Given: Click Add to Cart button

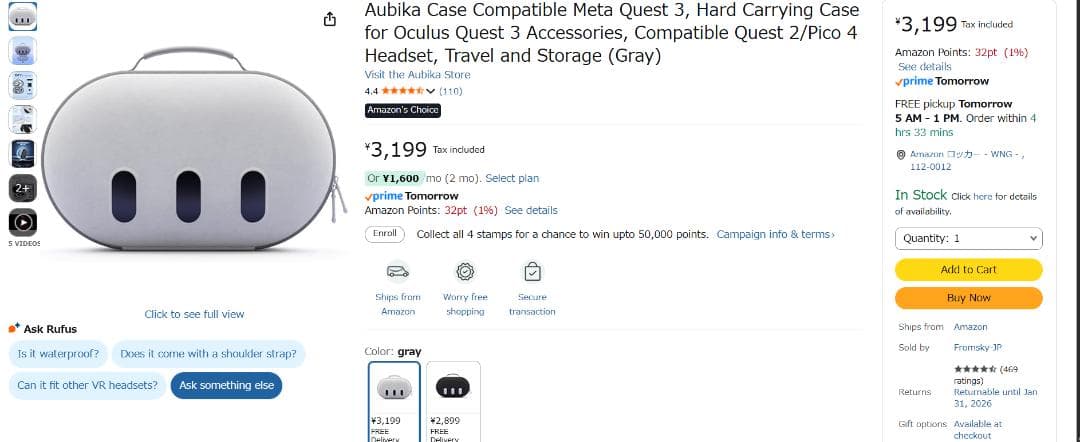Looking at the screenshot, I should point(968,270).
